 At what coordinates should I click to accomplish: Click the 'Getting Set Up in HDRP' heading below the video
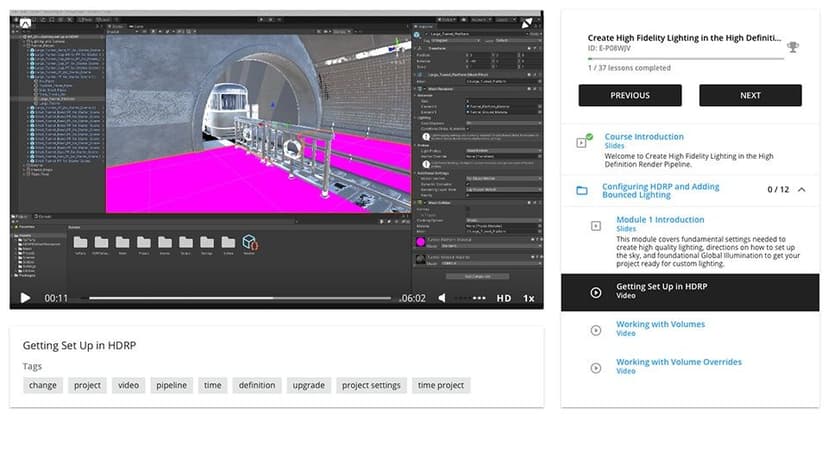pyautogui.click(x=79, y=346)
